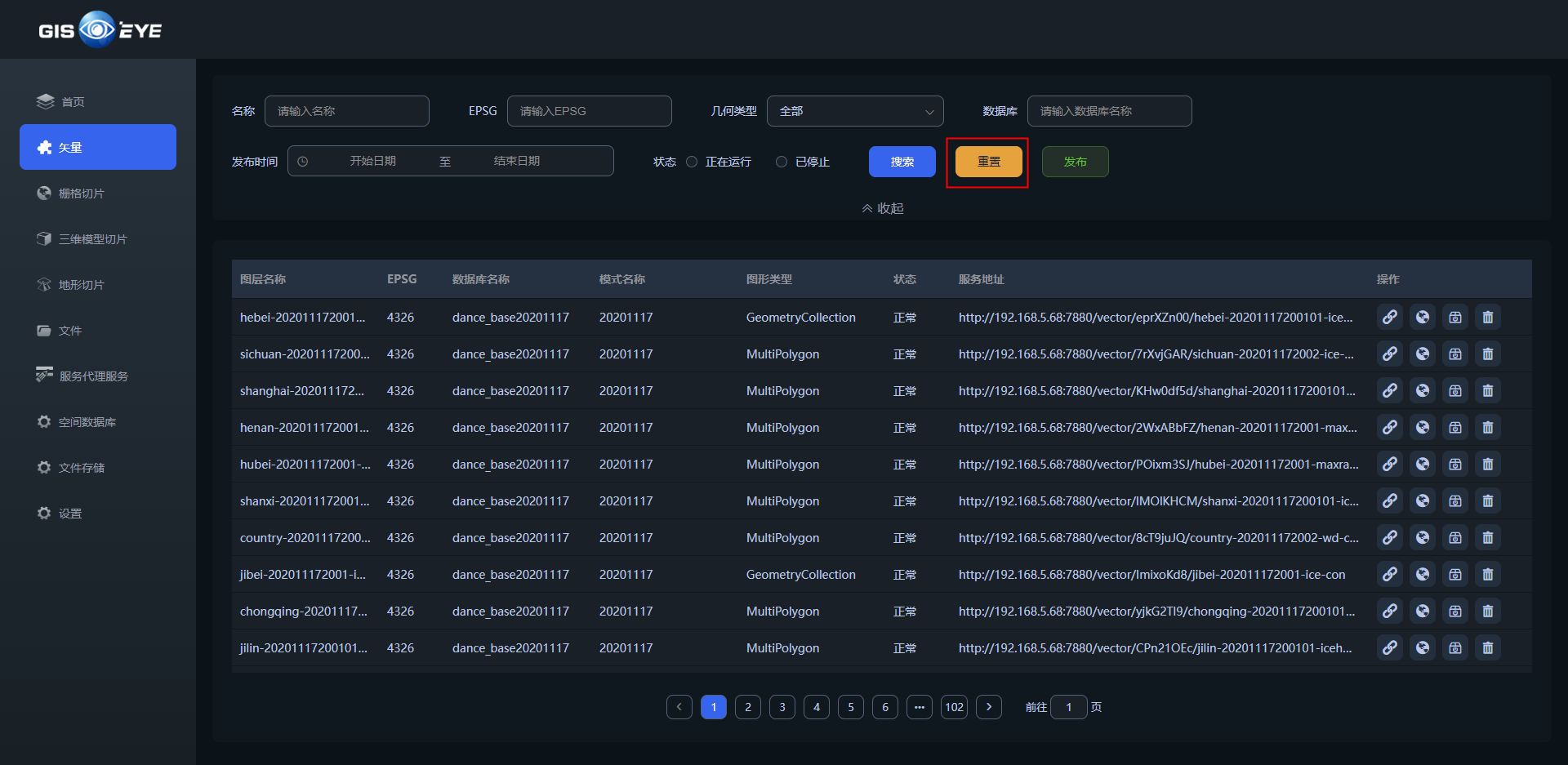The width and height of the screenshot is (1568, 765).
Task: Select the 正在运行 status radio button
Action: (x=692, y=162)
